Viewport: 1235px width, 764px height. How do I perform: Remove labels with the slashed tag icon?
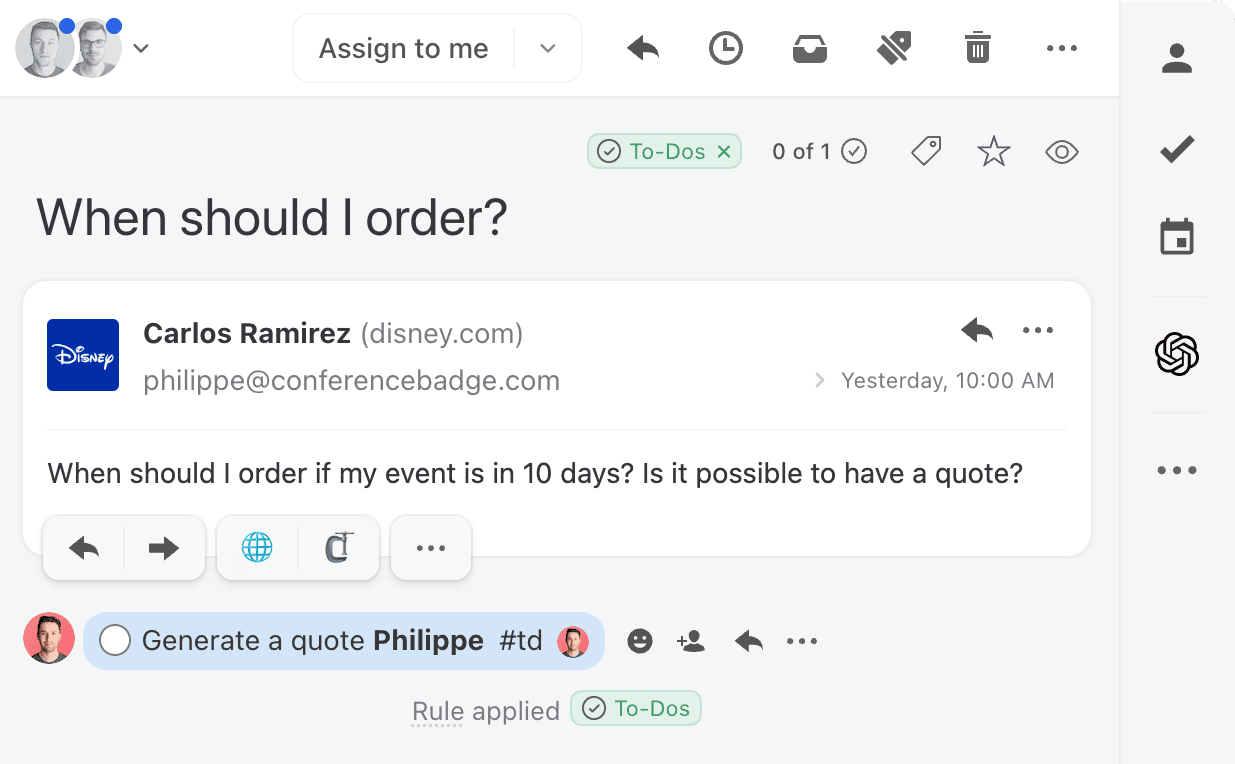pos(894,47)
